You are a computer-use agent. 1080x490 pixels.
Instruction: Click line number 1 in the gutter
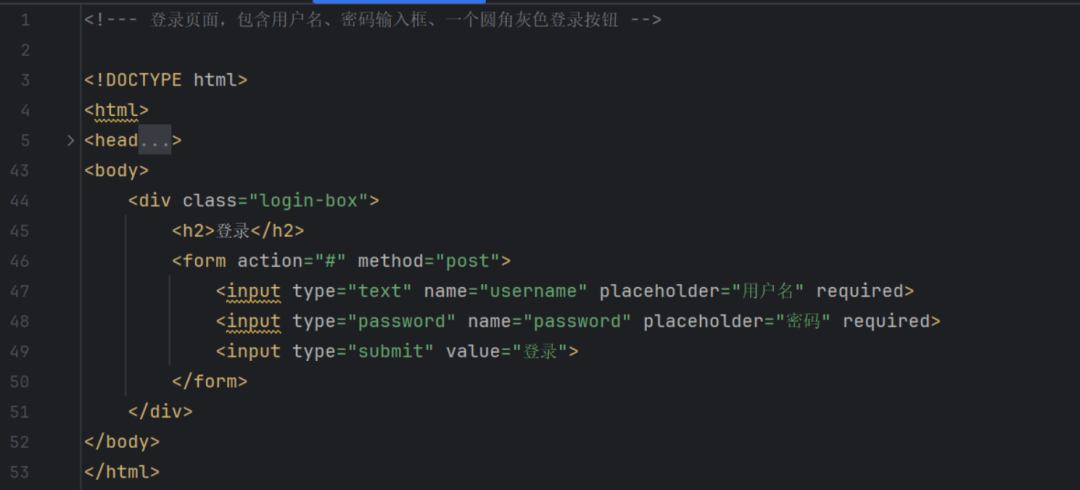click(25, 20)
